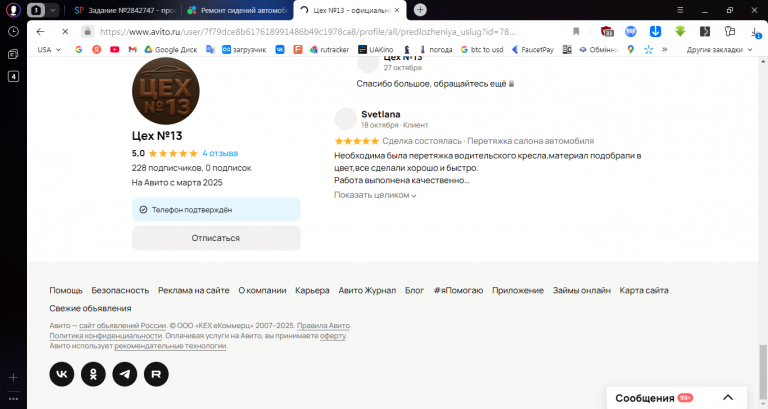This screenshot has width=768, height=409.
Task: Open the Сообщения messages bar
Action: 676,398
